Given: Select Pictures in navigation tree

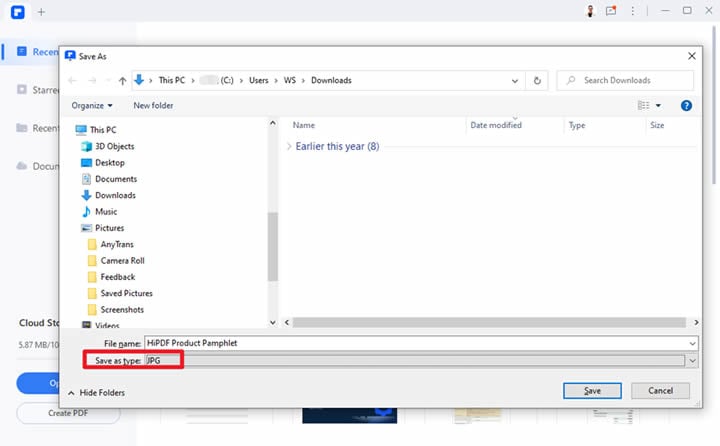Looking at the screenshot, I should [103, 228].
